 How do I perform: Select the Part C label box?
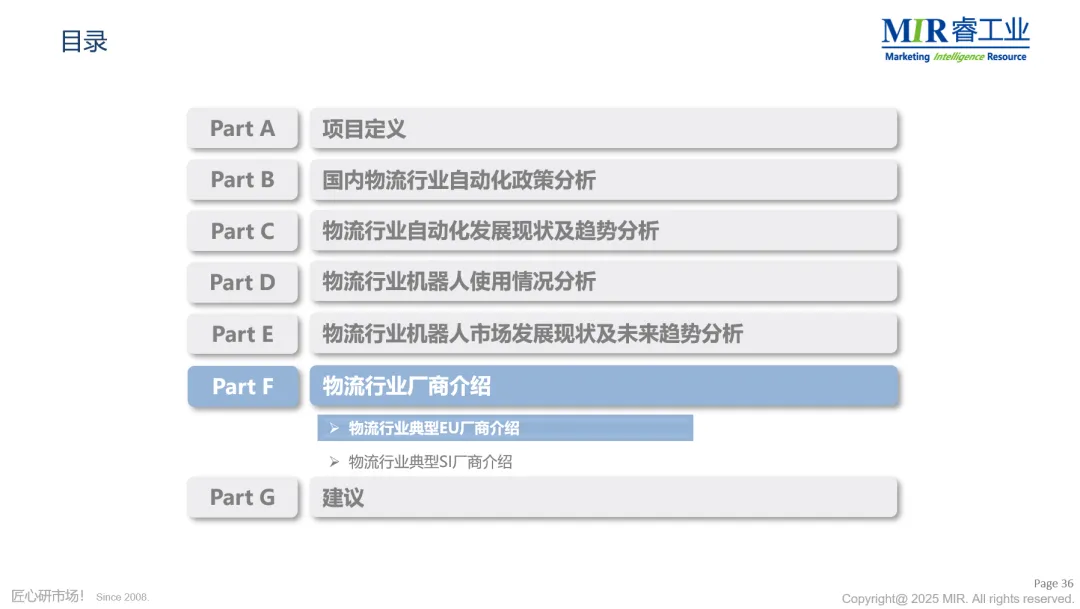click(242, 231)
